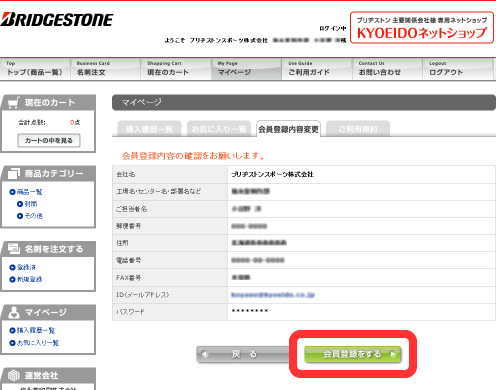This screenshot has width=496, height=390.
Task: Click the bullet icon beside 封筒
Action: [x=20, y=204]
